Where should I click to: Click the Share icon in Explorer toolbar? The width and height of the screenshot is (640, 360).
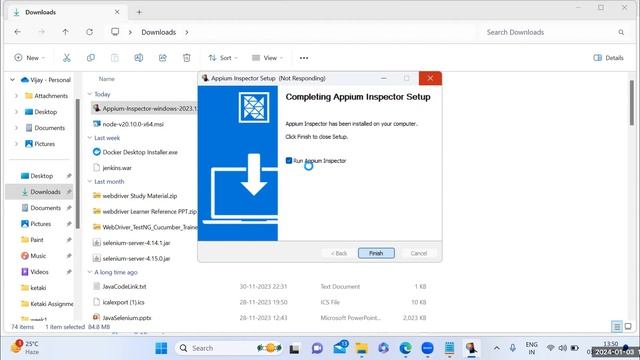[x=162, y=58]
